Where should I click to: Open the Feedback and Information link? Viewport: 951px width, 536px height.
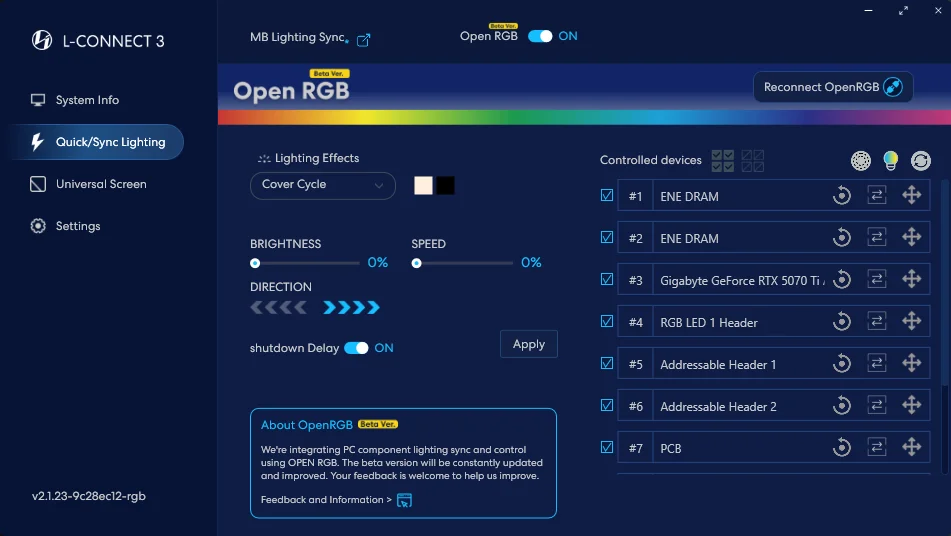point(326,500)
